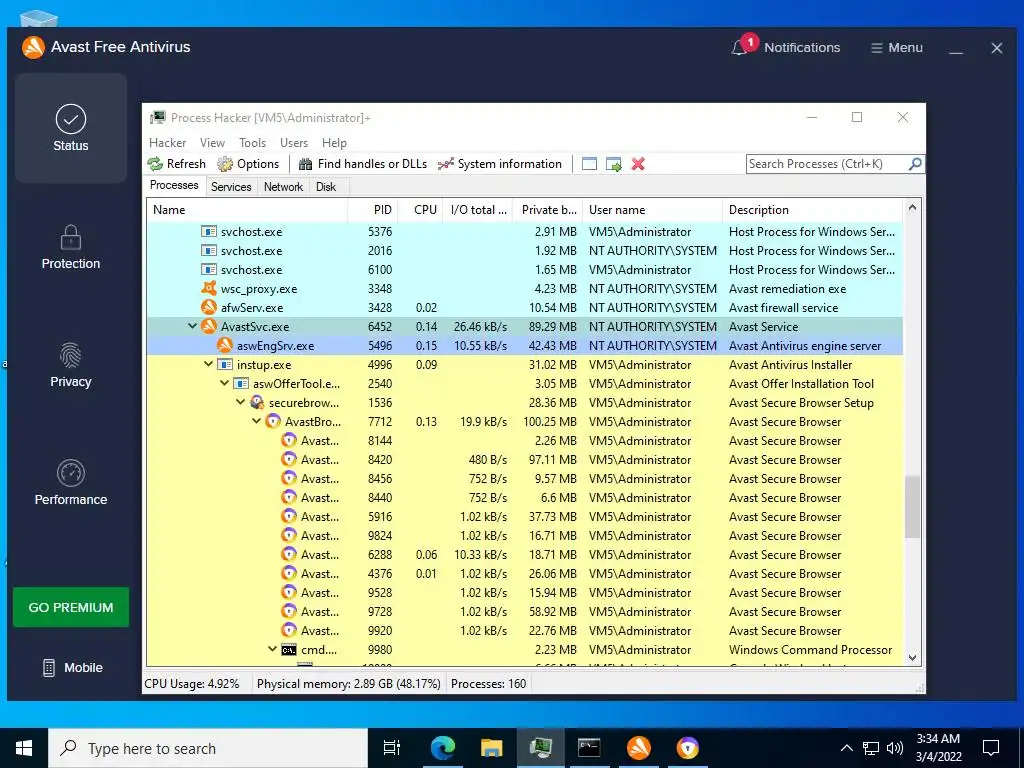The height and width of the screenshot is (768, 1024).
Task: Click the process list scrollbar thumb
Action: [912, 507]
